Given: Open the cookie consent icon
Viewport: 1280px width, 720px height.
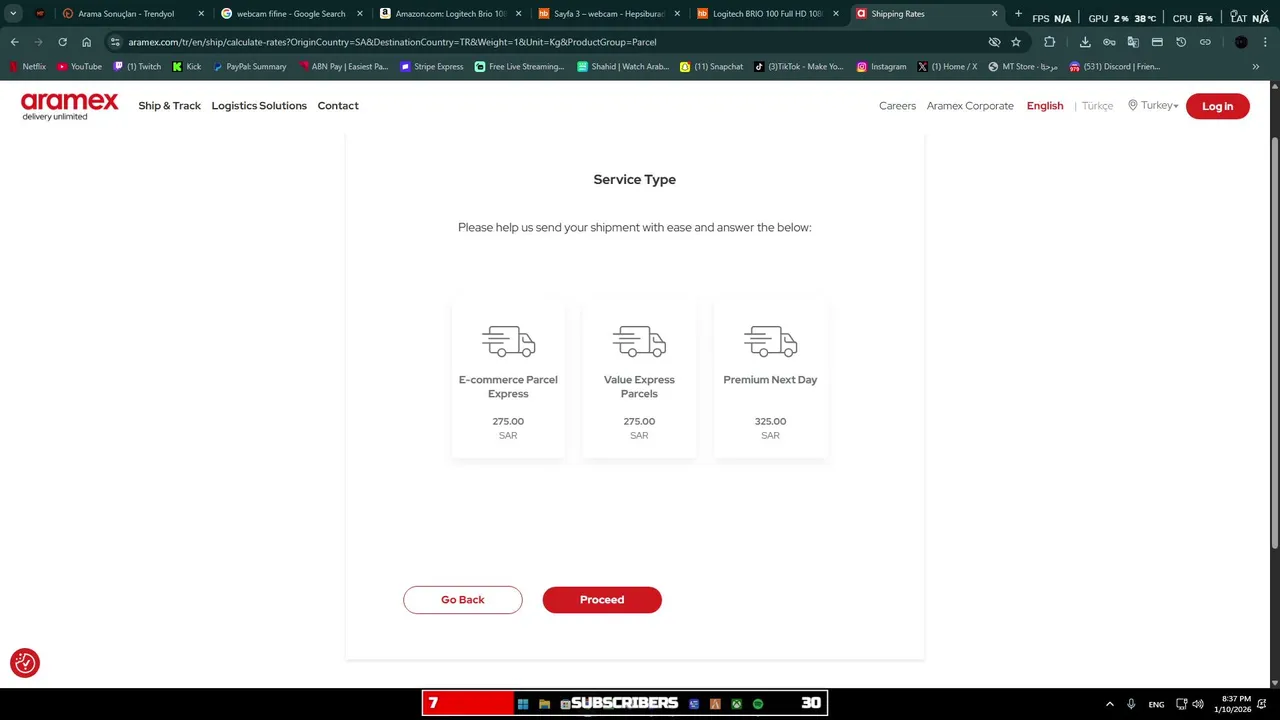Looking at the screenshot, I should click(25, 663).
